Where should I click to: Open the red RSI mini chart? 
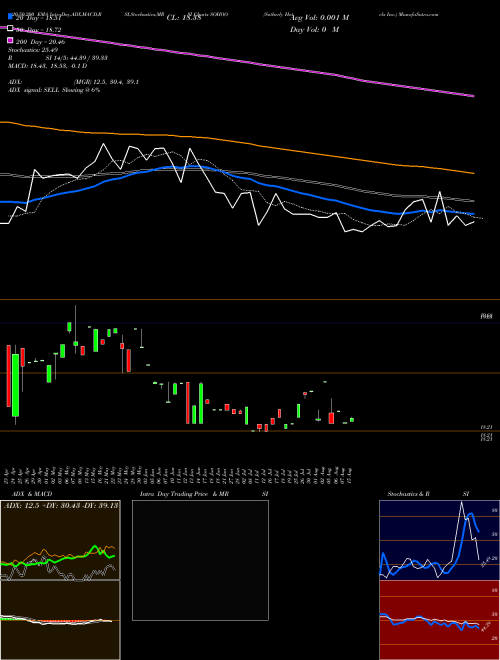[439, 620]
